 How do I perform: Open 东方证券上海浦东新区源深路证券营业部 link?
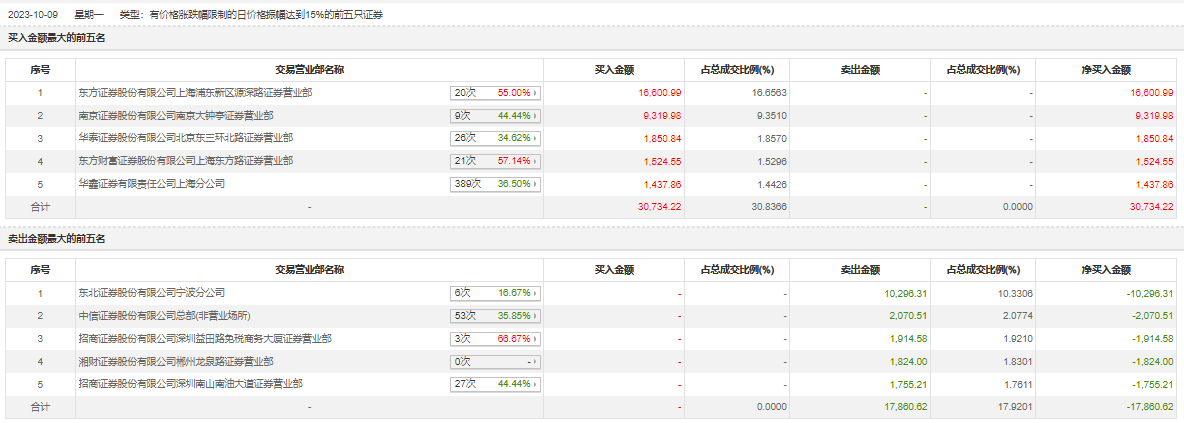(195, 92)
